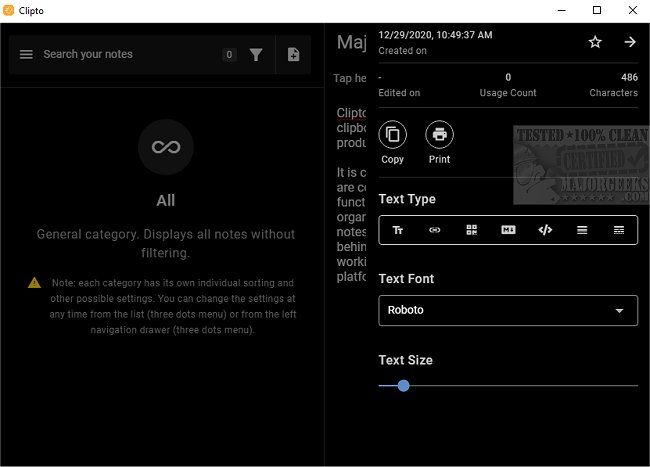The width and height of the screenshot is (650, 467).
Task: Click the All category infinity icon
Action: tap(166, 147)
